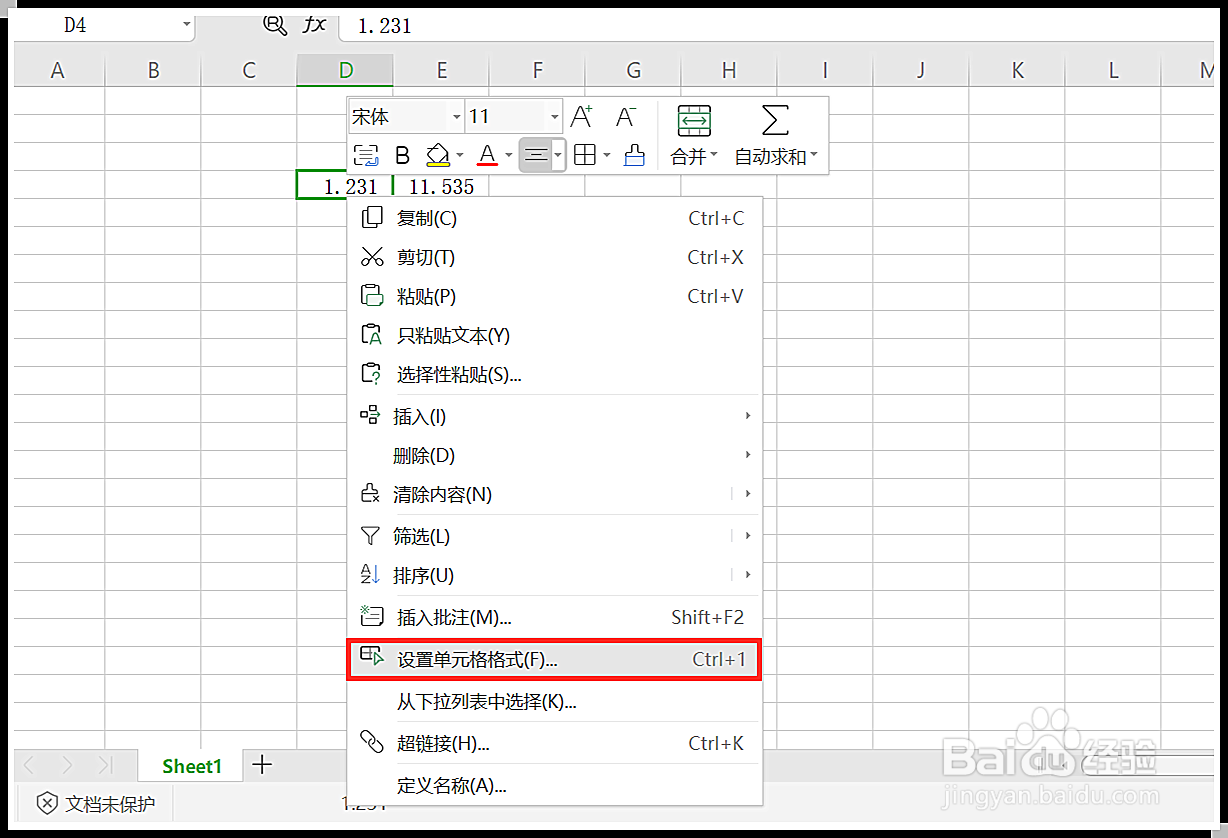The image size is (1228, 838).
Task: Click the merge cells icon
Action: tap(694, 120)
